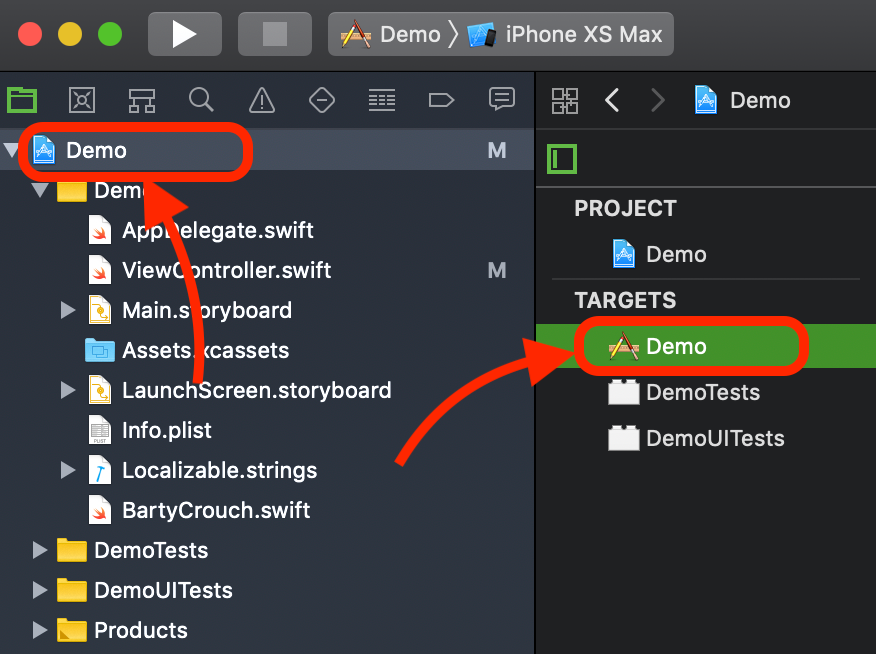Click the AppDelegate.swift Swift file icon
This screenshot has width=876, height=654.
click(99, 230)
